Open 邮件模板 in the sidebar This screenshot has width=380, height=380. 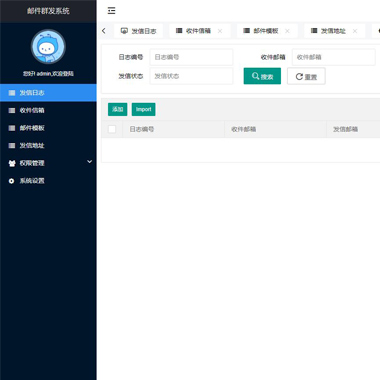(x=48, y=128)
